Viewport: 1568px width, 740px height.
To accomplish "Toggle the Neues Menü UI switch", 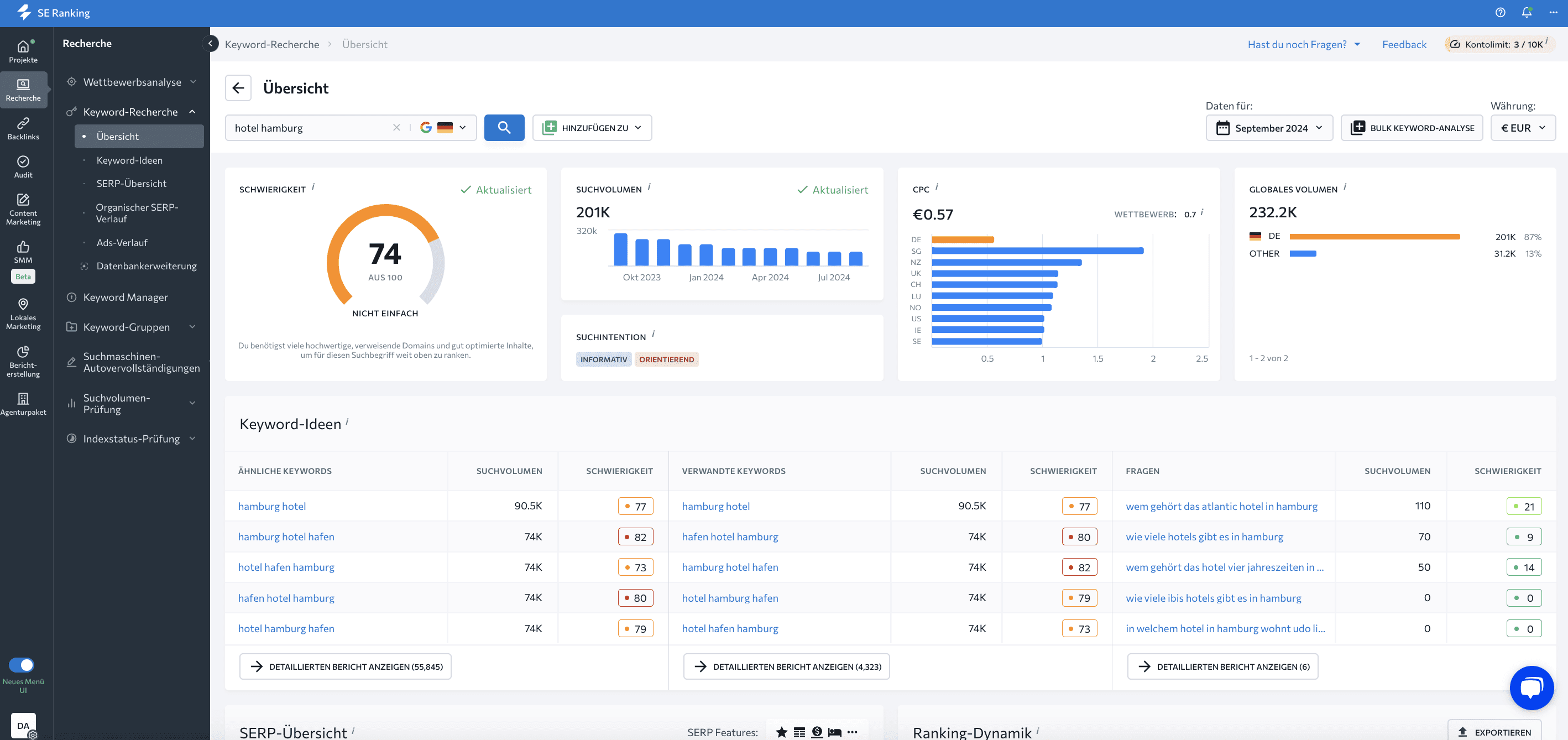I will pos(22,665).
